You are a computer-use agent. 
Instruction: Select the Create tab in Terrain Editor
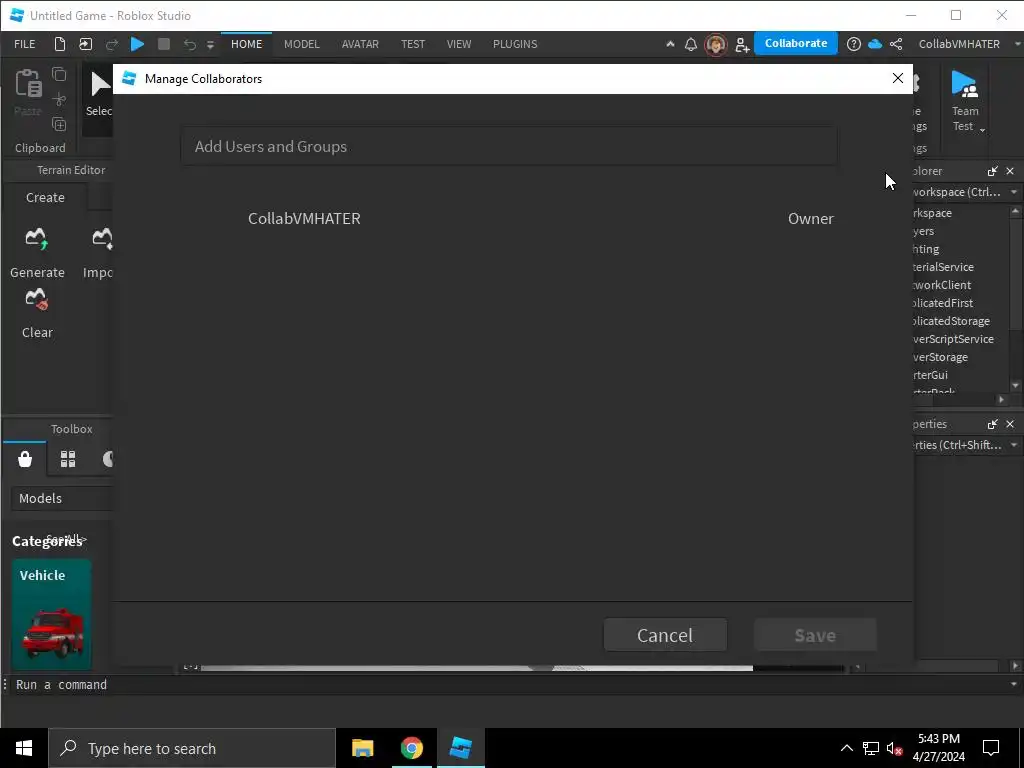click(x=45, y=197)
